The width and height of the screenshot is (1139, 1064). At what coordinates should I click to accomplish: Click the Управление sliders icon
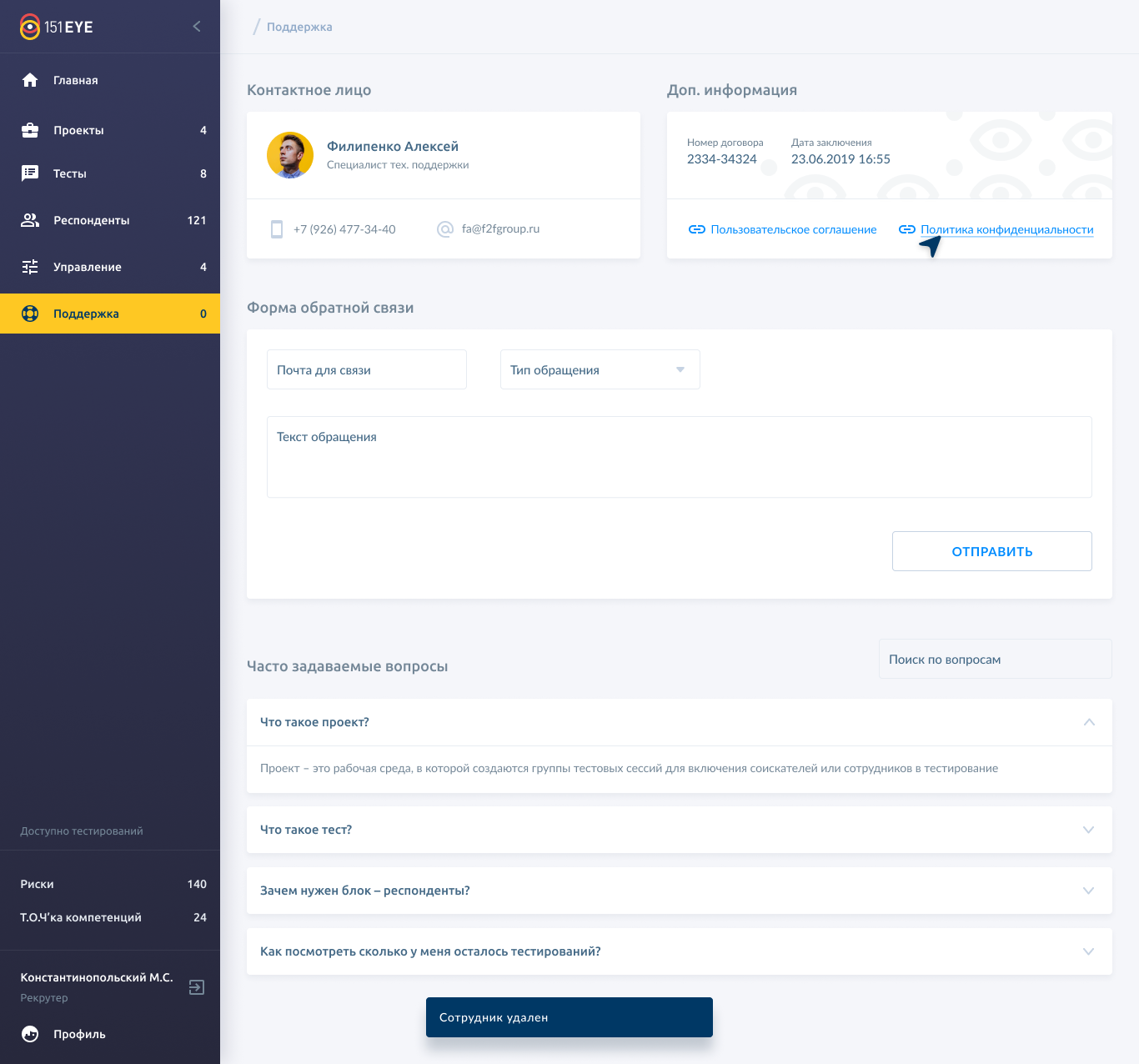[30, 267]
